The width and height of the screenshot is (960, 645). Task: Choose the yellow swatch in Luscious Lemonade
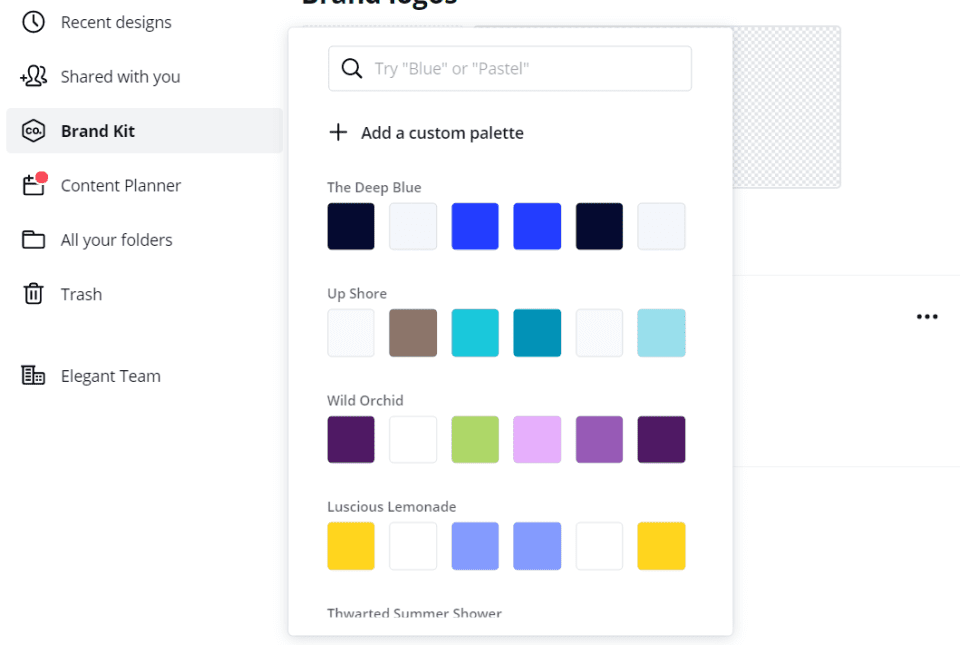click(350, 546)
